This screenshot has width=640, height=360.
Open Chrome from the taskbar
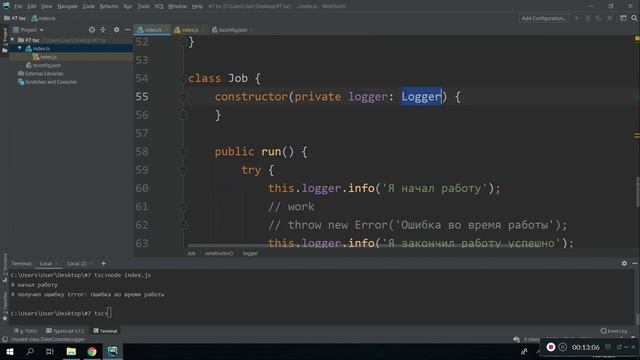(x=91, y=351)
